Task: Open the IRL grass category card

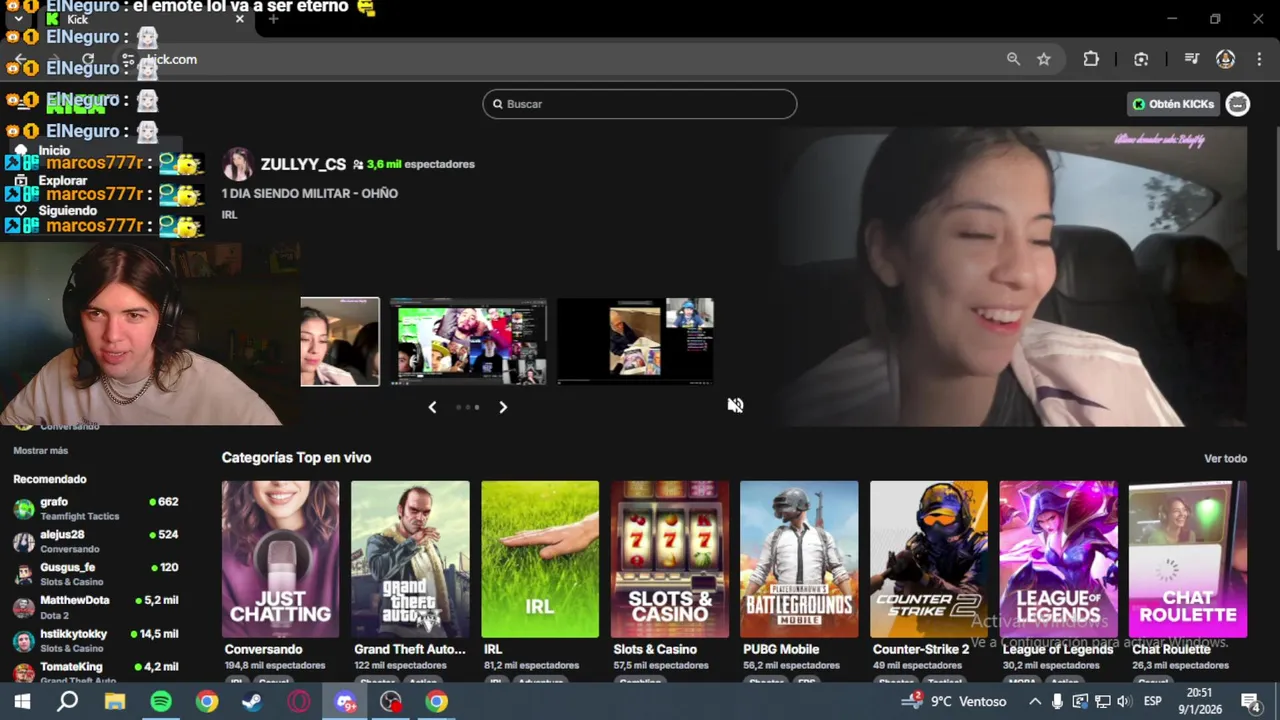Action: 540,559
